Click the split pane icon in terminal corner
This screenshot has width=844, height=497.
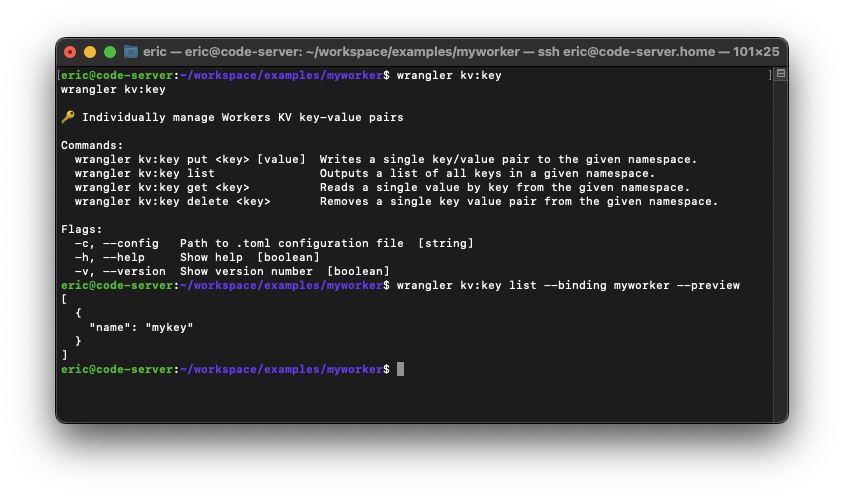click(x=780, y=75)
